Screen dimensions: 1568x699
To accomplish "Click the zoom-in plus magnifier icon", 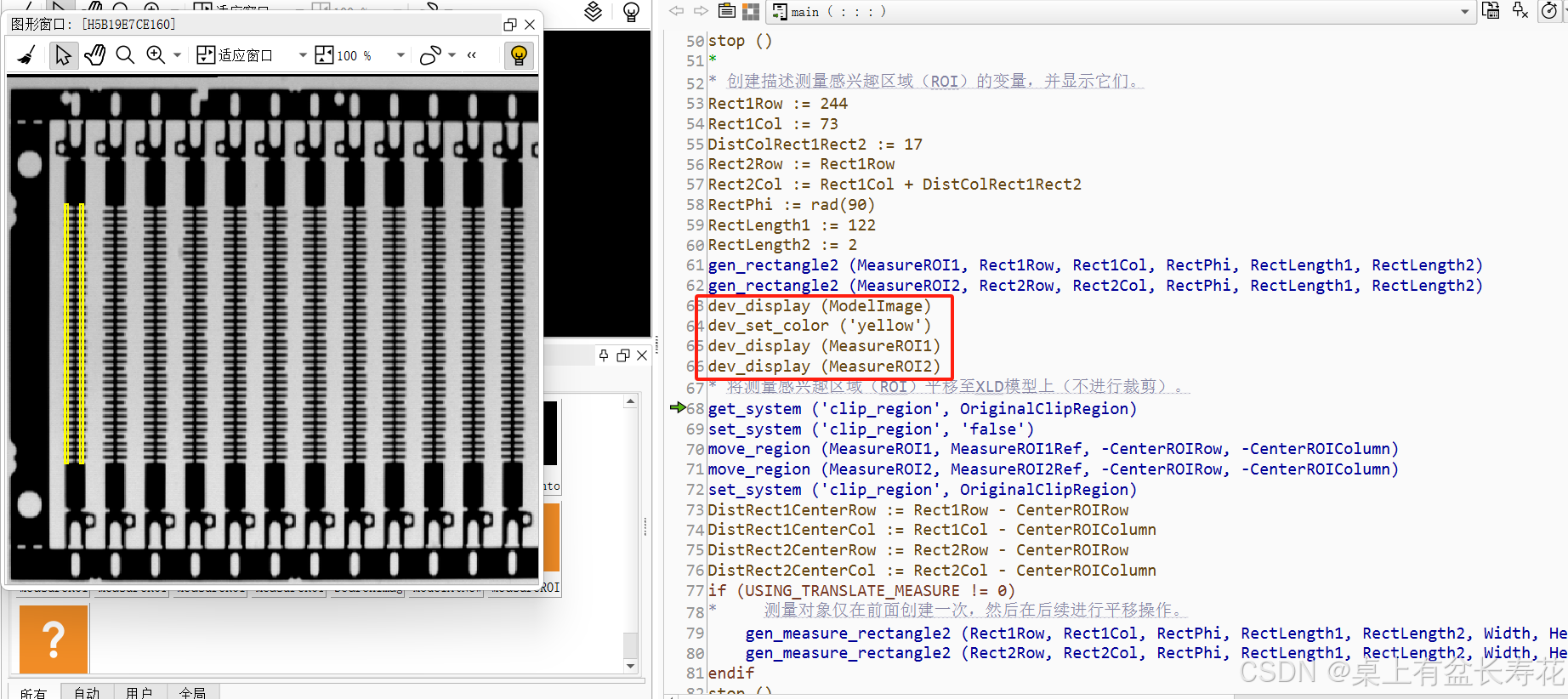I will tap(155, 55).
